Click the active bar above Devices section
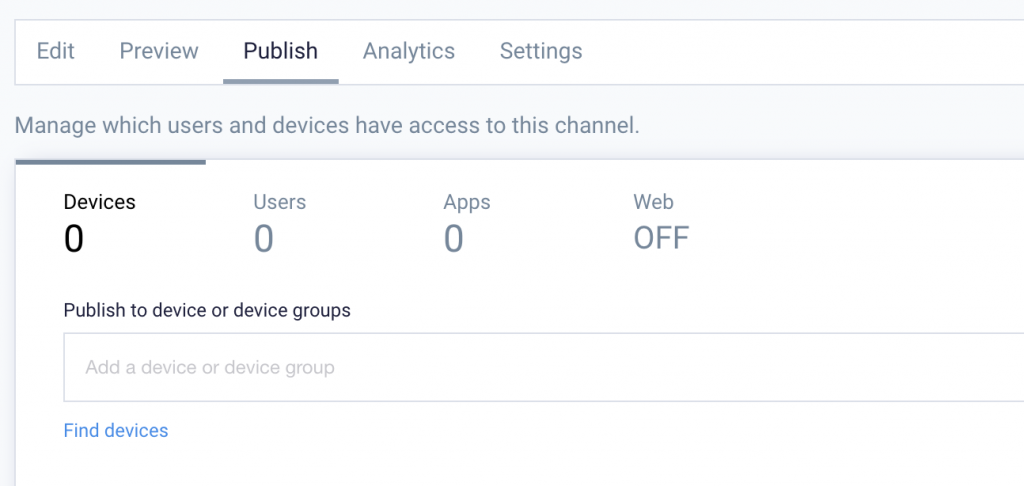The height and width of the screenshot is (486, 1024). [110, 162]
